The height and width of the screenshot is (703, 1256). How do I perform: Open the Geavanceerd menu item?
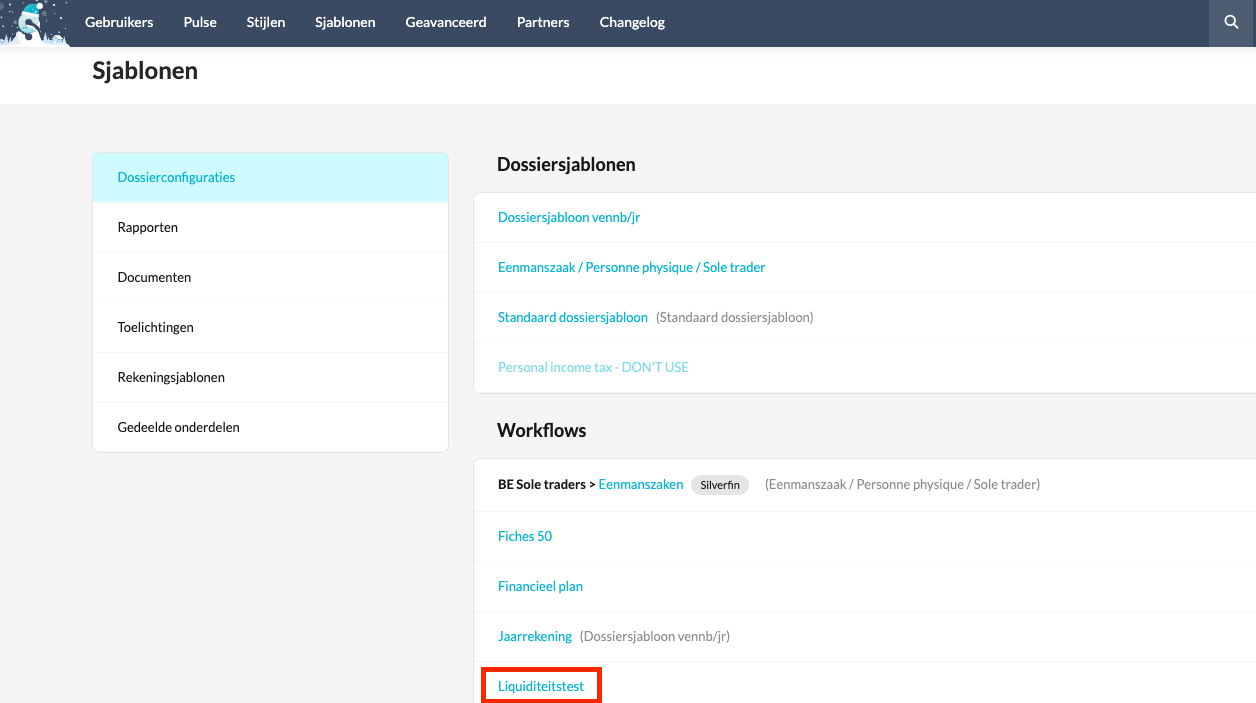446,22
